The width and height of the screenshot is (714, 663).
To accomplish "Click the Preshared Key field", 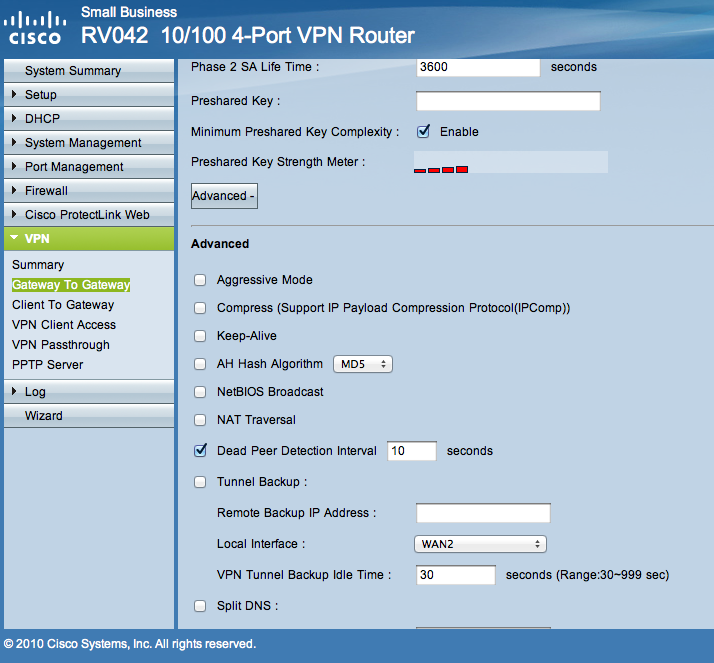I will 508,101.
